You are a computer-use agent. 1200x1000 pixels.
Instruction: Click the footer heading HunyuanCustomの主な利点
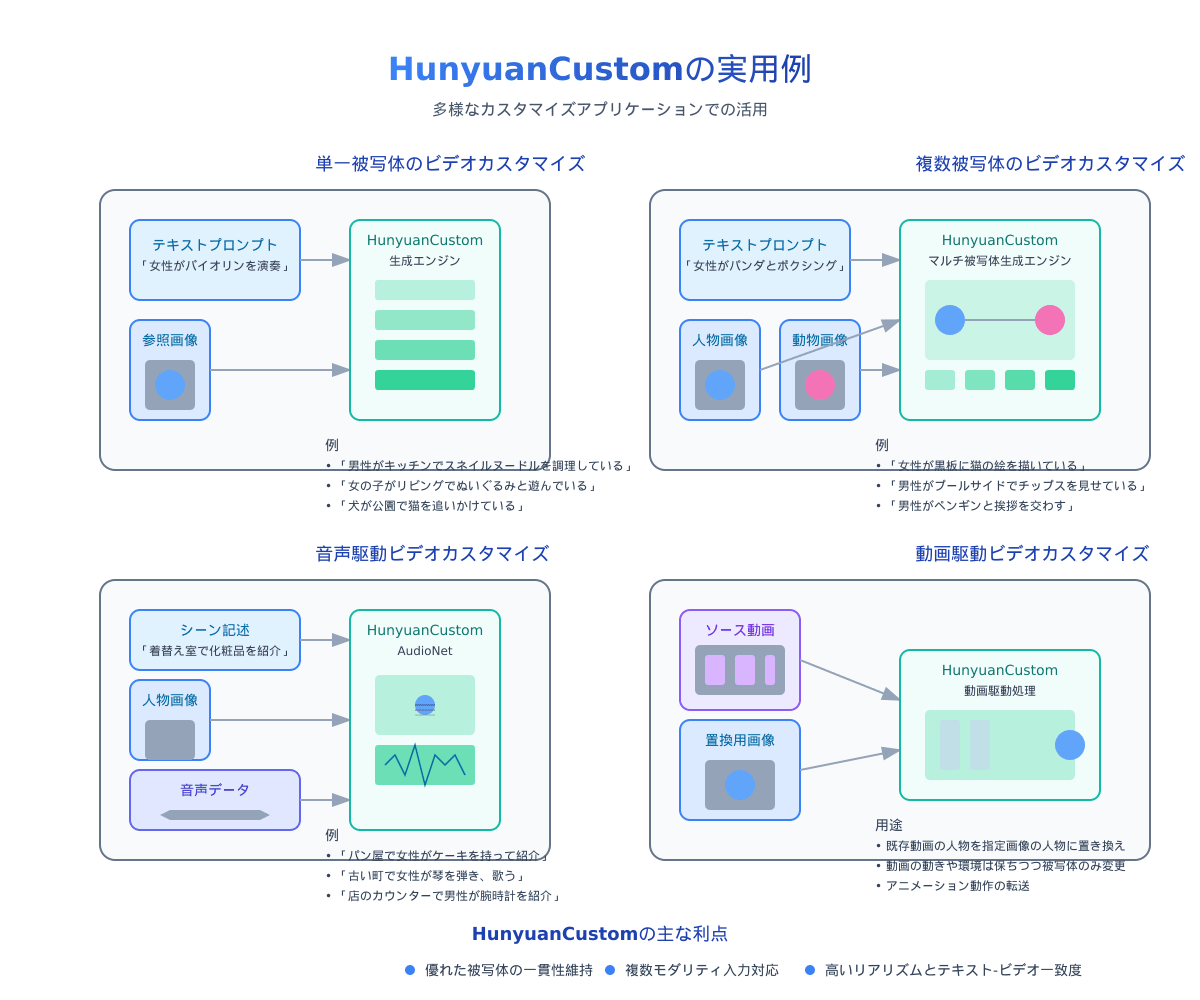pos(600,934)
